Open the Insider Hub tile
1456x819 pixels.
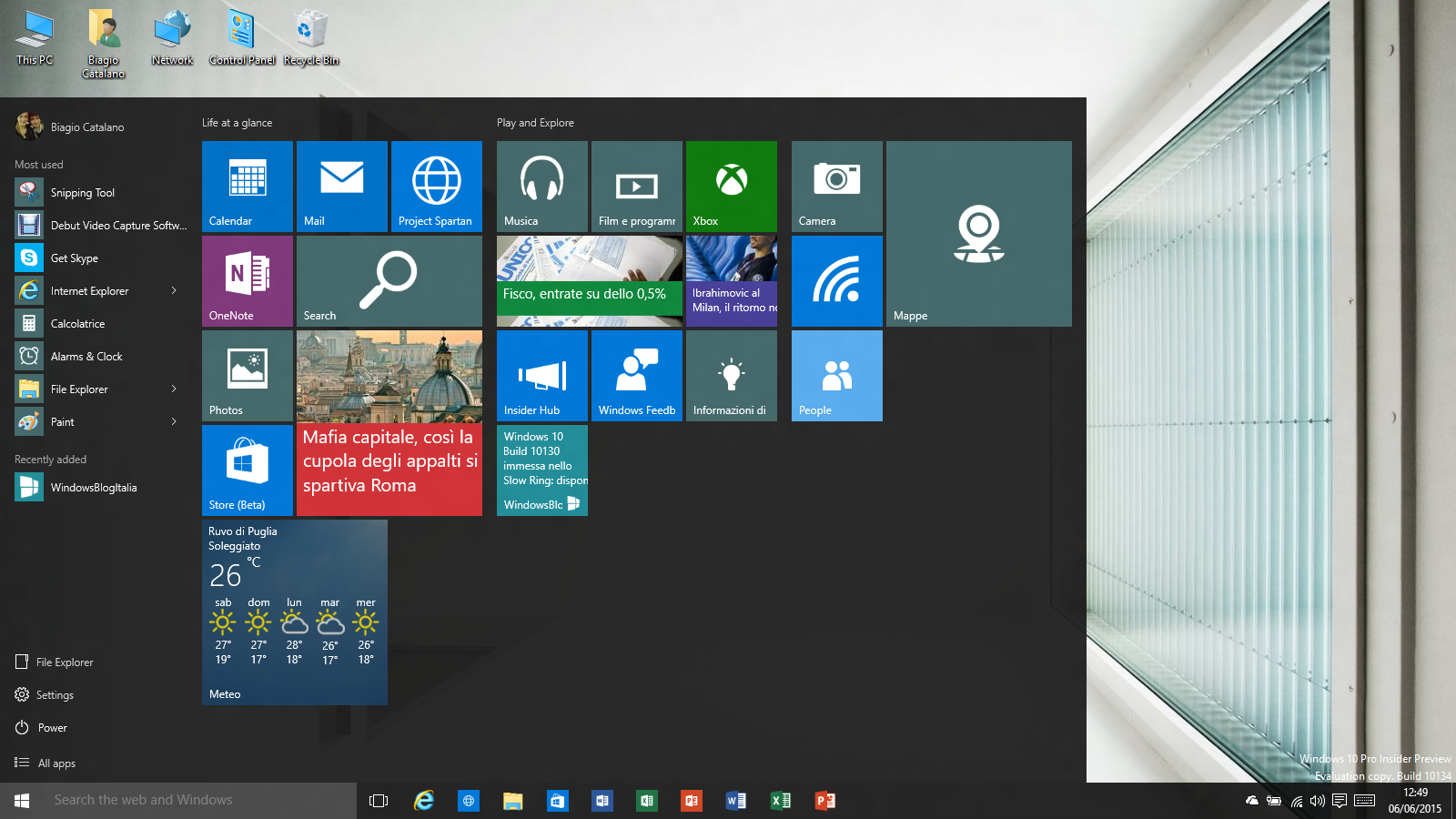point(542,376)
